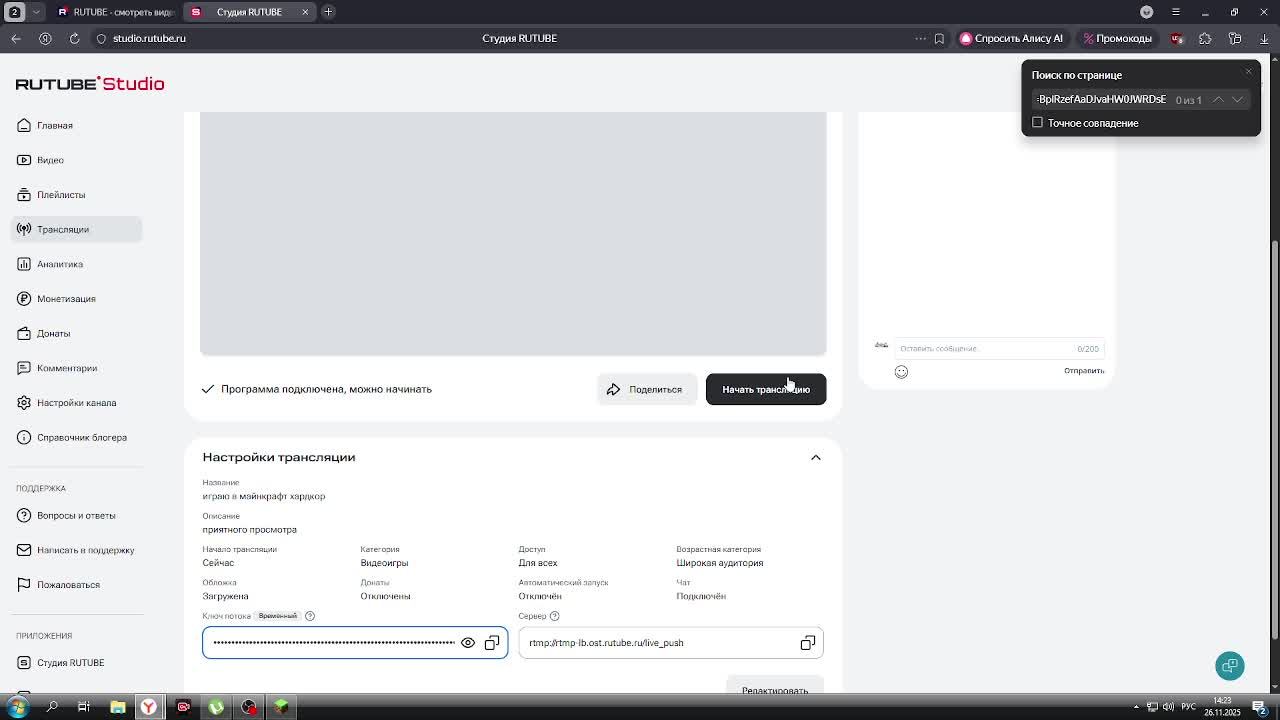Click the Yandex Browser taskbar icon
The width and height of the screenshot is (1280, 720).
tap(149, 707)
